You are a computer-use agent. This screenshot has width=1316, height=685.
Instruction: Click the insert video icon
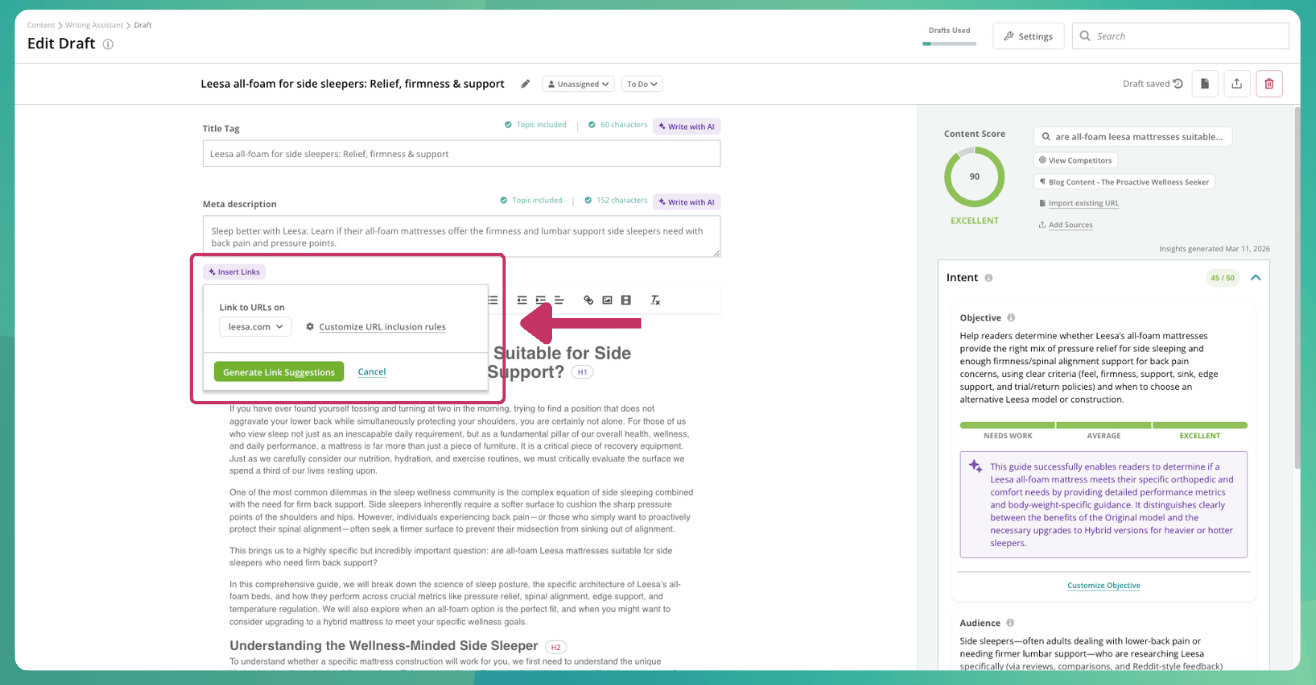(x=625, y=300)
